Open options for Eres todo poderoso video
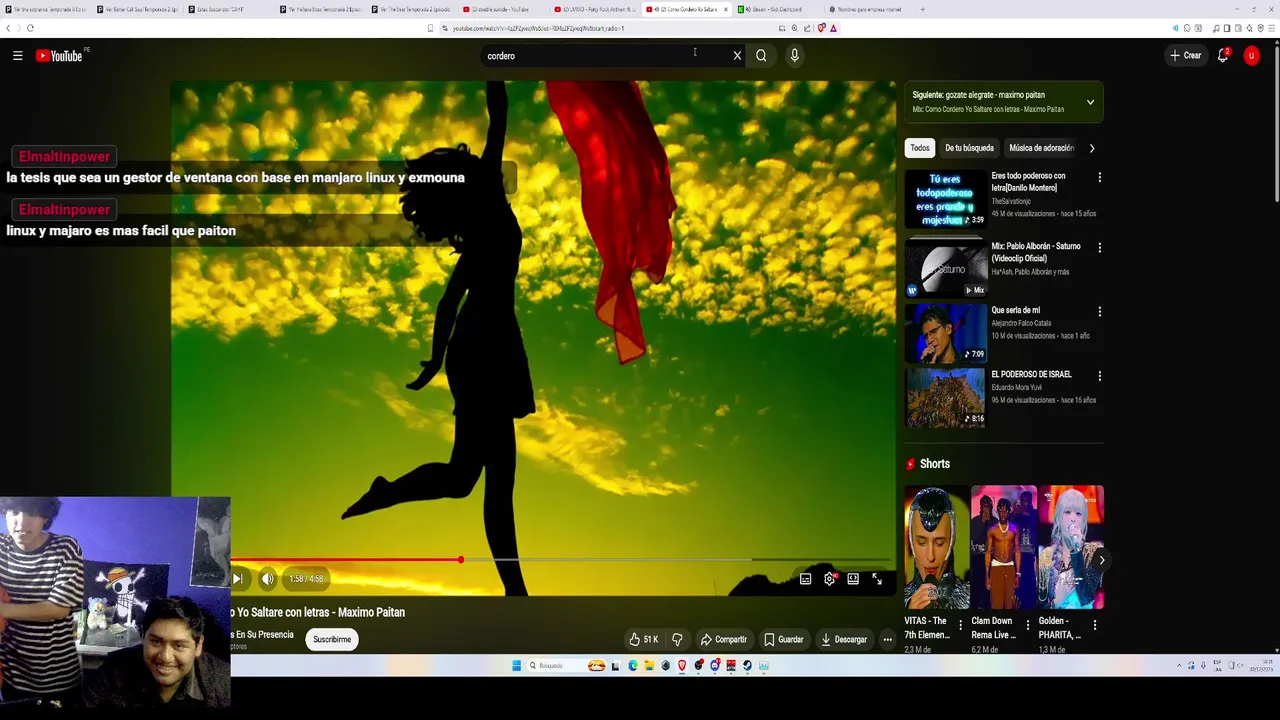Viewport: 1280px width, 720px height. coord(1099,177)
